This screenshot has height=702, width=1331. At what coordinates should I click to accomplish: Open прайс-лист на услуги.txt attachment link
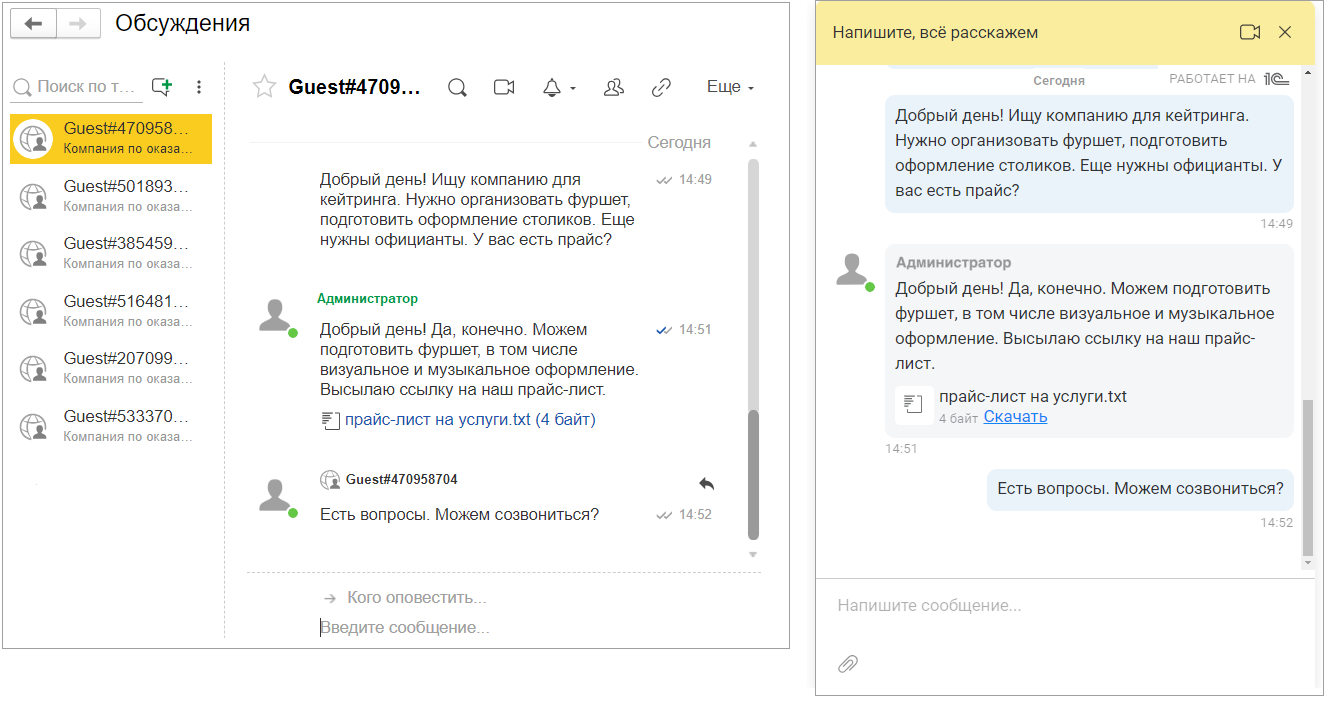(437, 420)
